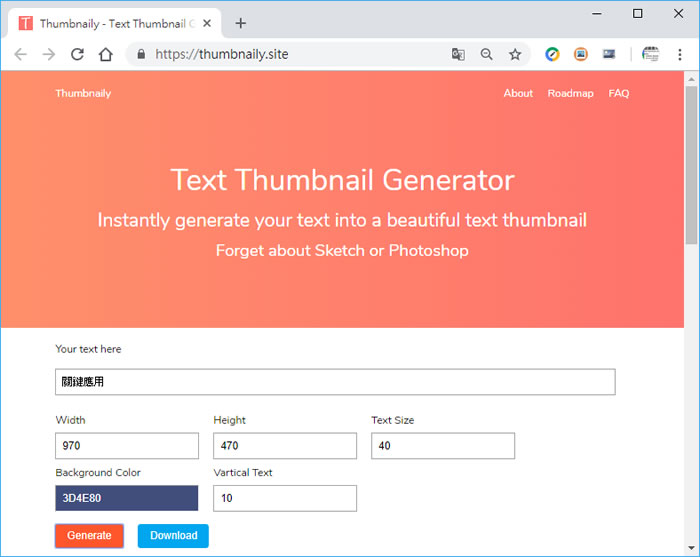
Task: Click the browser back arrow
Action: point(20,55)
